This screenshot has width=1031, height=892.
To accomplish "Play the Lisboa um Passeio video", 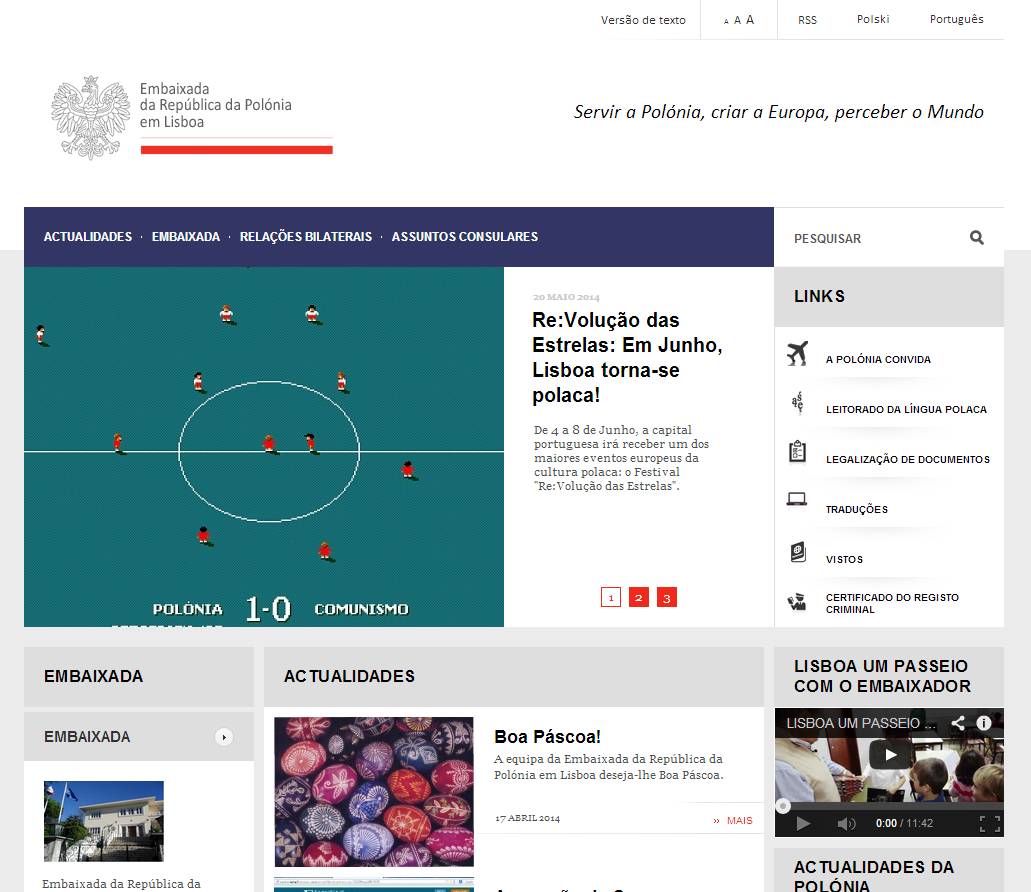I will (889, 755).
